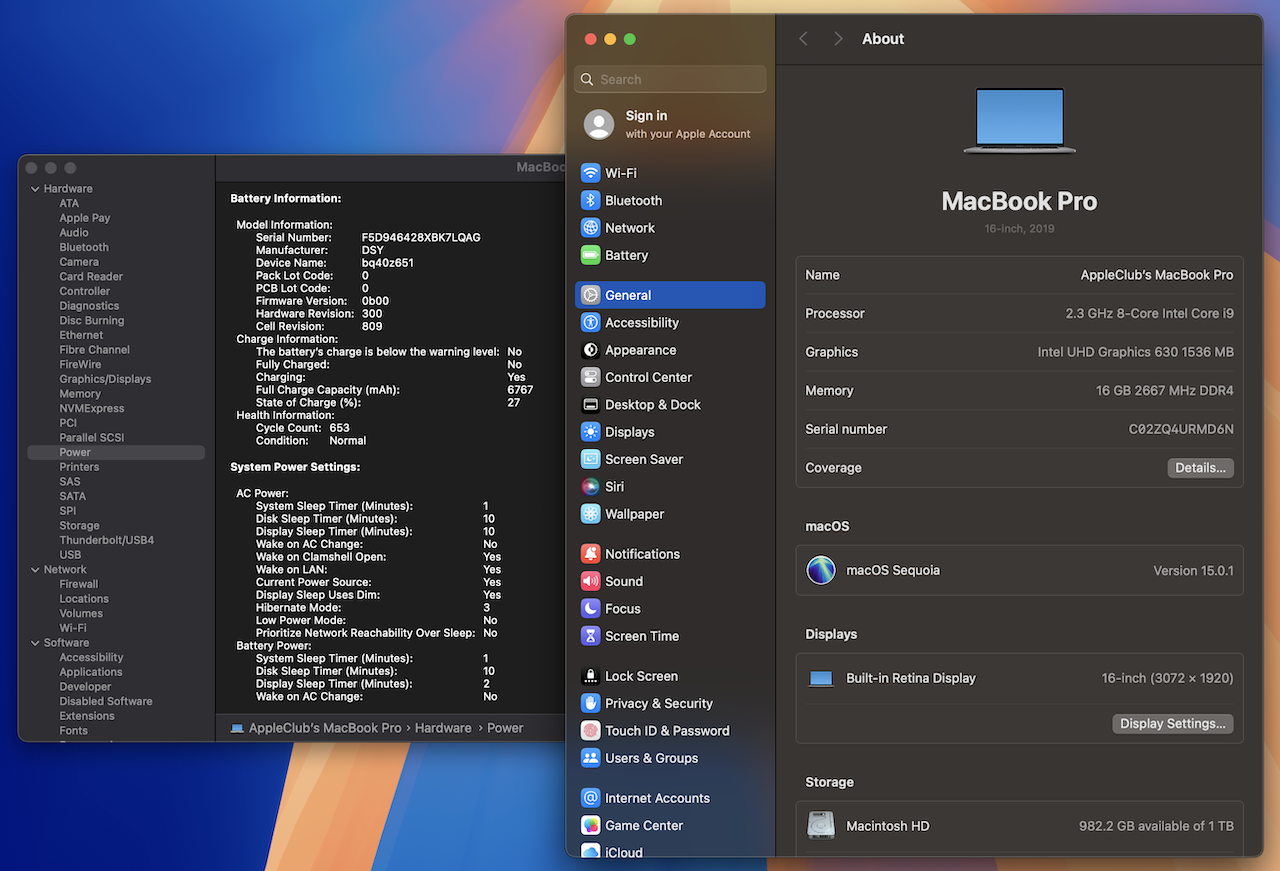This screenshot has height=871, width=1280.
Task: Select the Focus moon icon
Action: point(590,608)
